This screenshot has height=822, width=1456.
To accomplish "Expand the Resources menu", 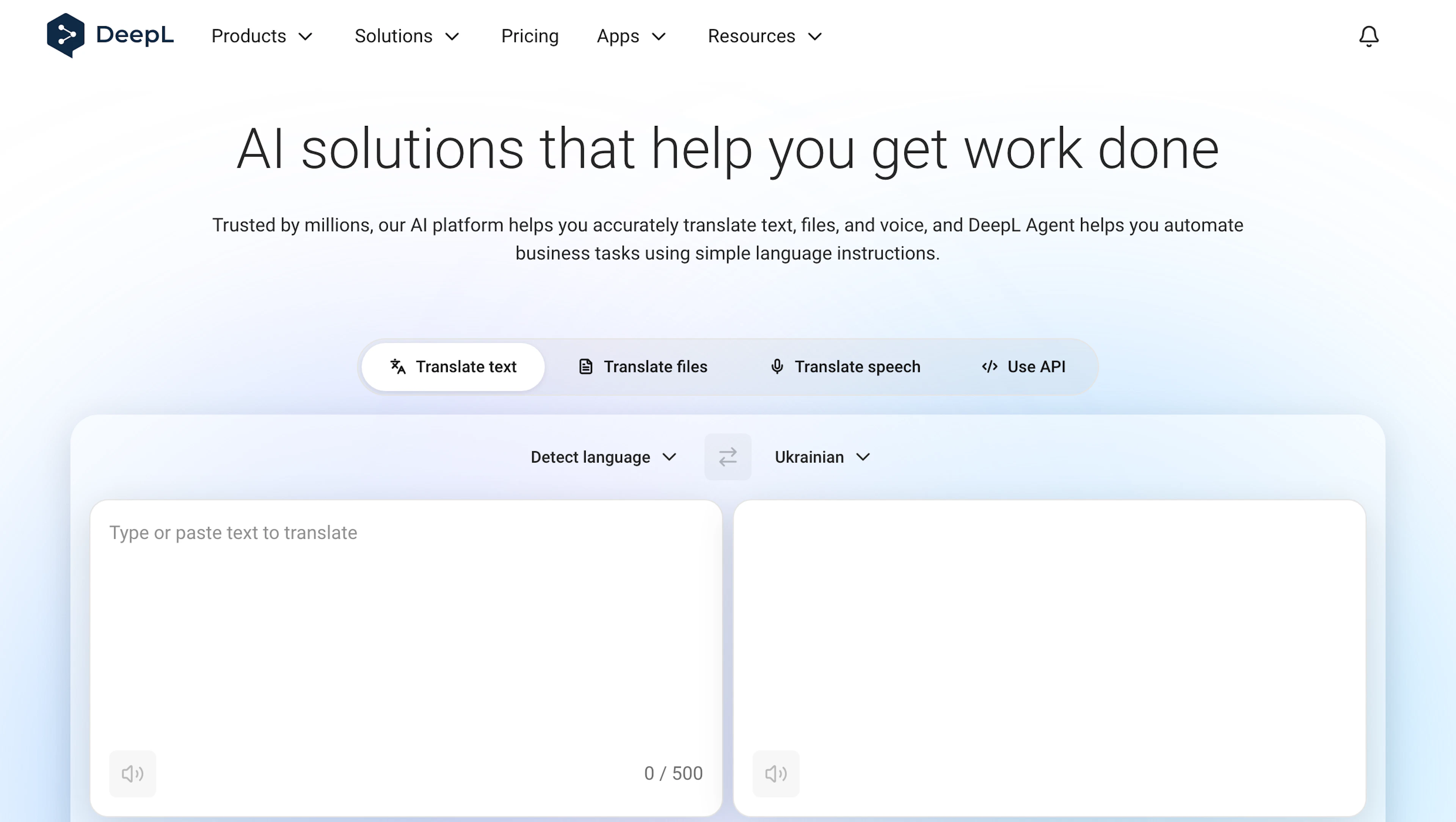I will (x=765, y=36).
